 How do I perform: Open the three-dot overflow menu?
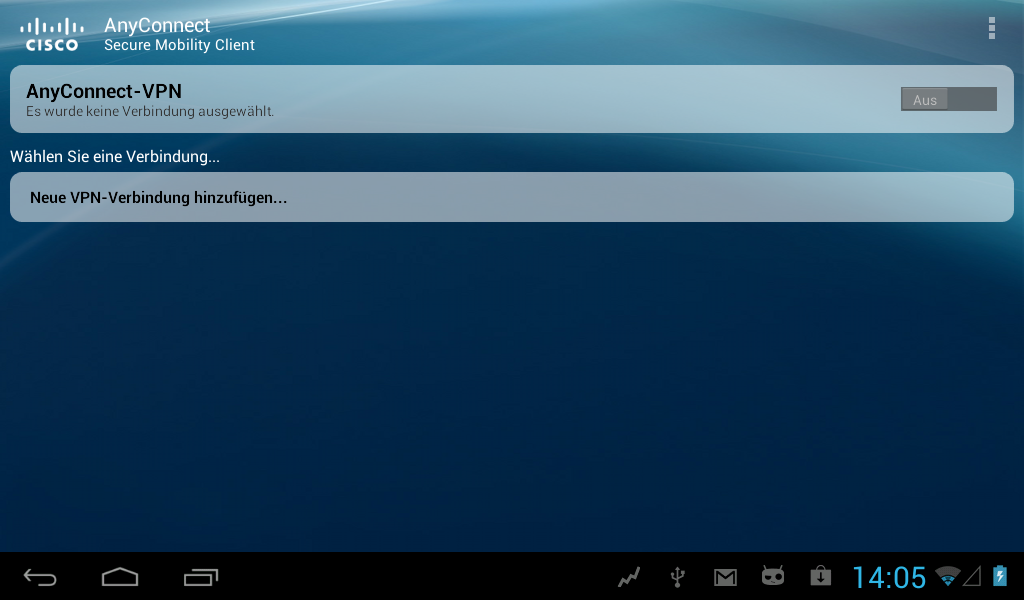[x=991, y=28]
